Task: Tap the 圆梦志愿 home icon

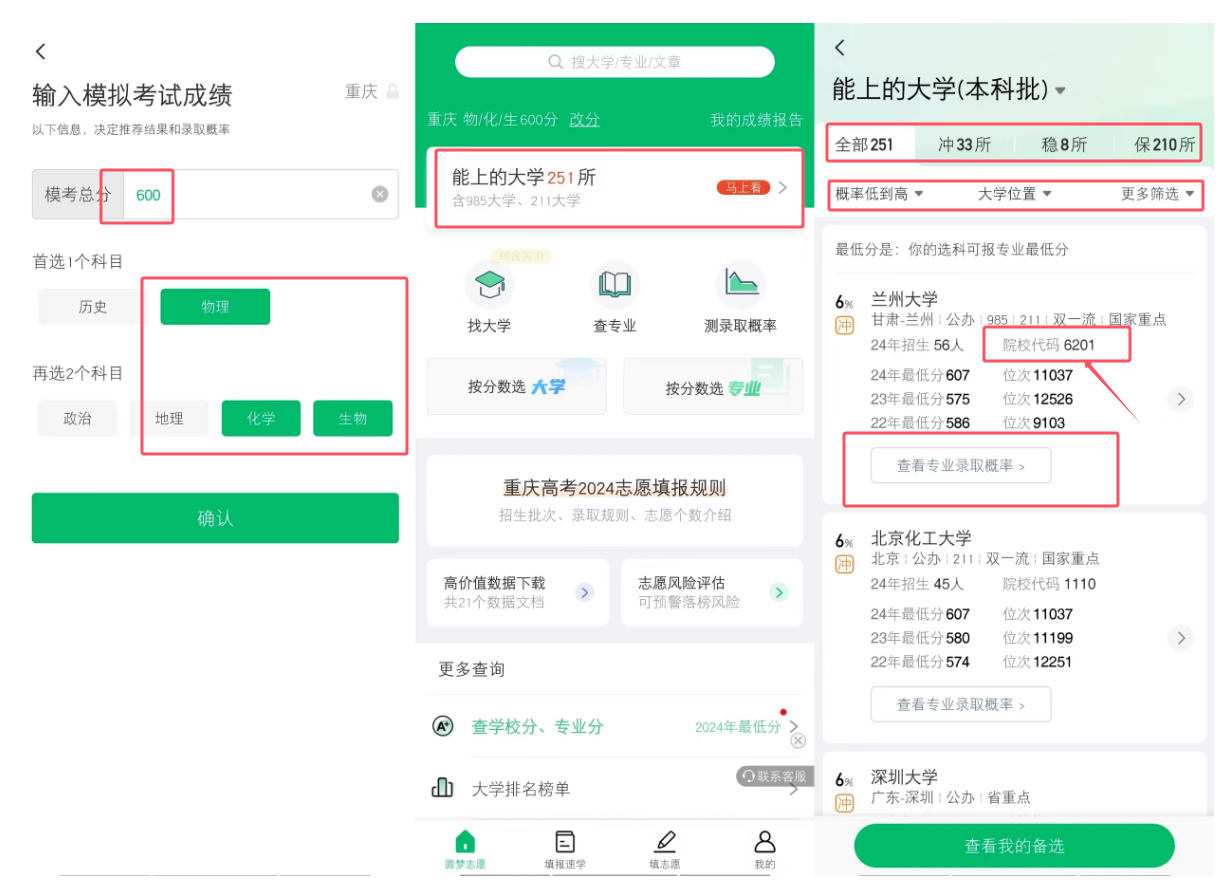Action: click(x=465, y=842)
